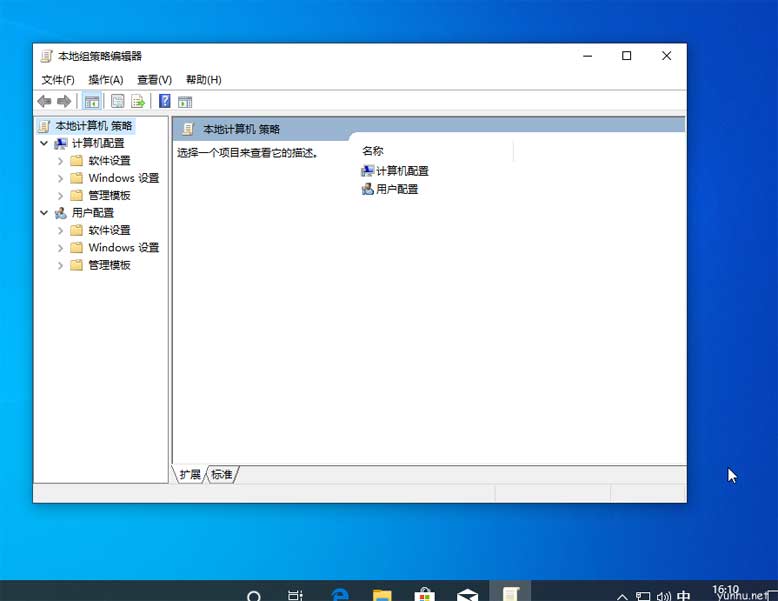Select 用户配置 in the tree
Screen dimensions: 778x601
(x=93, y=213)
